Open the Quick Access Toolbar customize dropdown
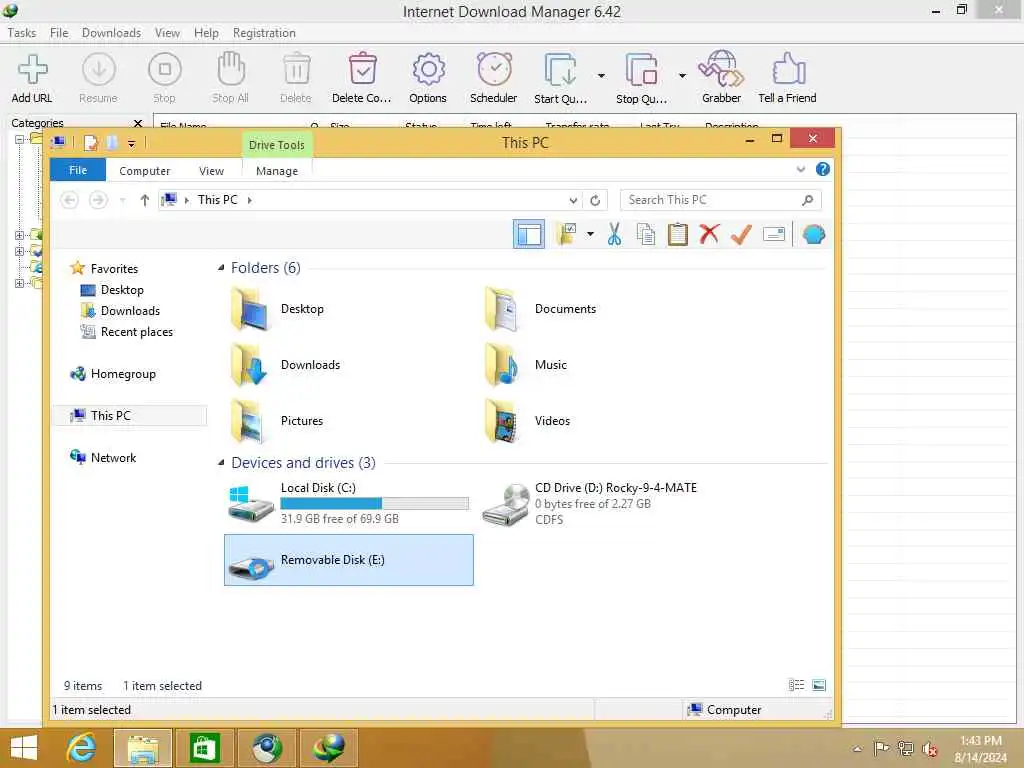 (x=131, y=143)
